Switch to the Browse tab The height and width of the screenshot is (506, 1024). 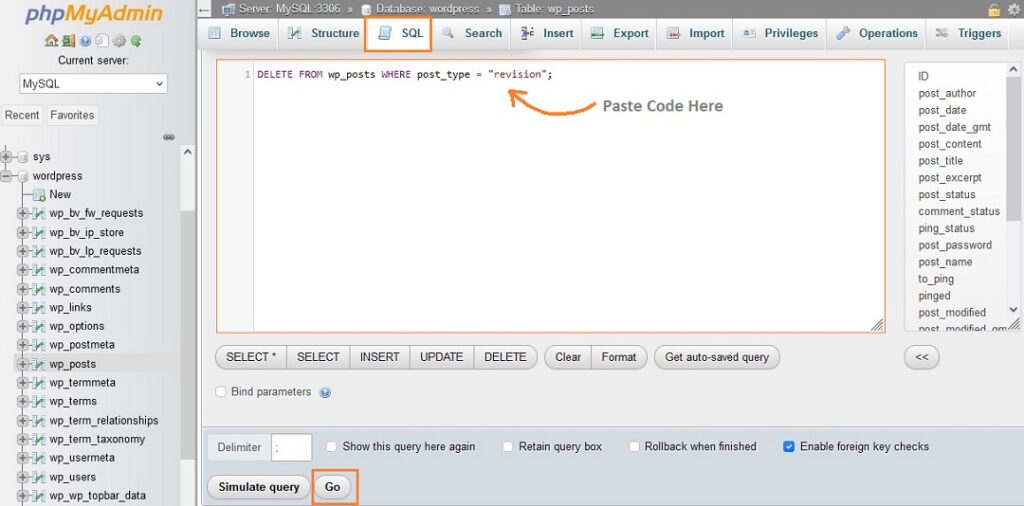tap(238, 33)
